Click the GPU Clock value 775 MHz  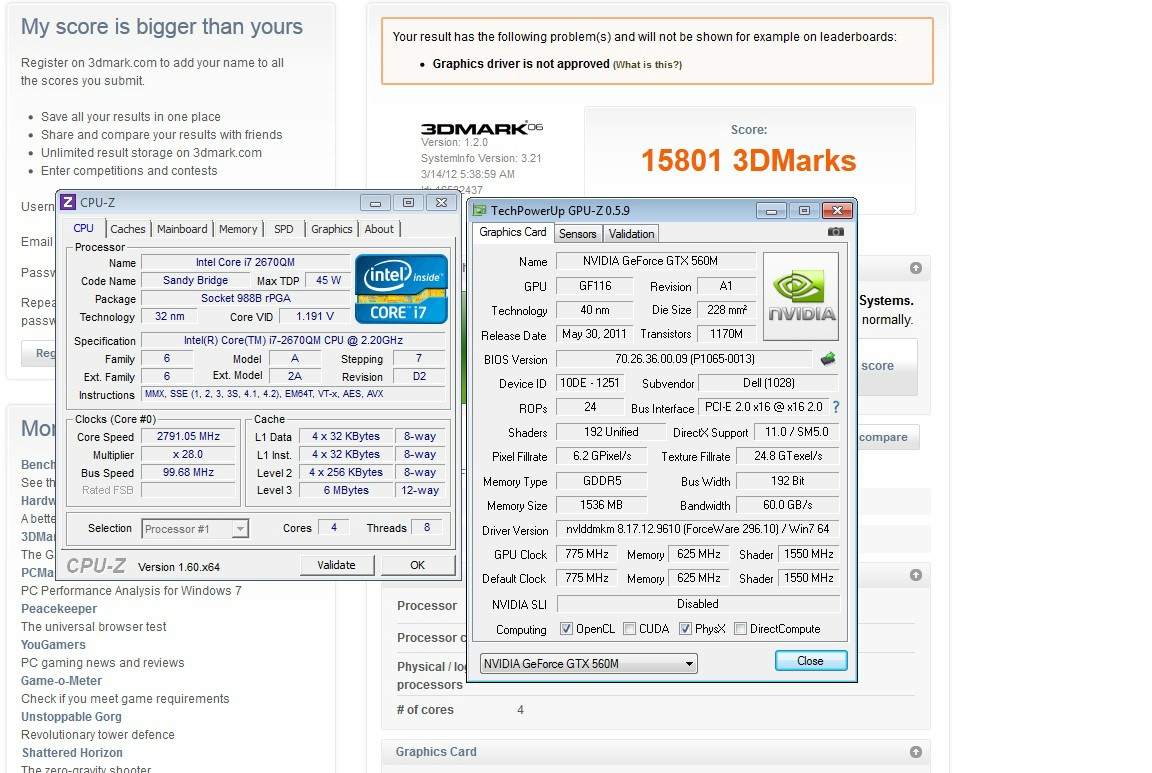587,554
